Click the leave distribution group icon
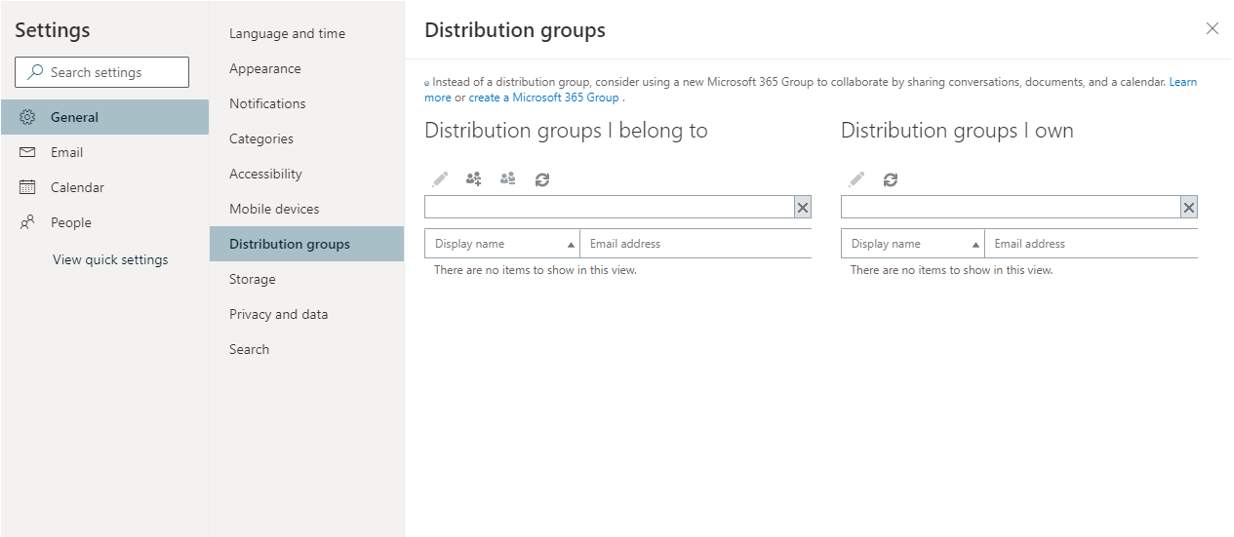This screenshot has height=537, width=1234. coord(508,180)
